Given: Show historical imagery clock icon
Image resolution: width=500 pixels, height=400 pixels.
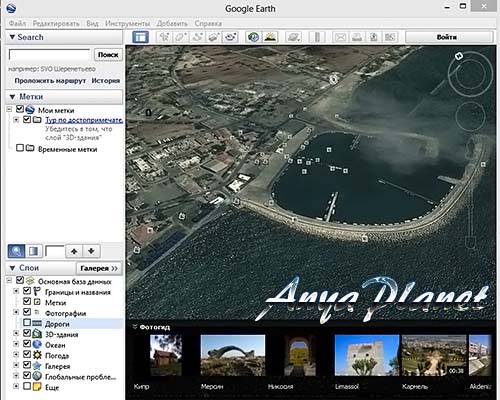Looking at the screenshot, I should tap(253, 37).
